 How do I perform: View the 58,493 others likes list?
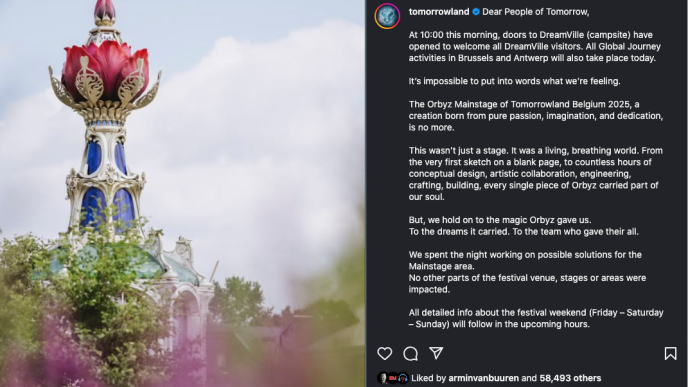(x=570, y=378)
